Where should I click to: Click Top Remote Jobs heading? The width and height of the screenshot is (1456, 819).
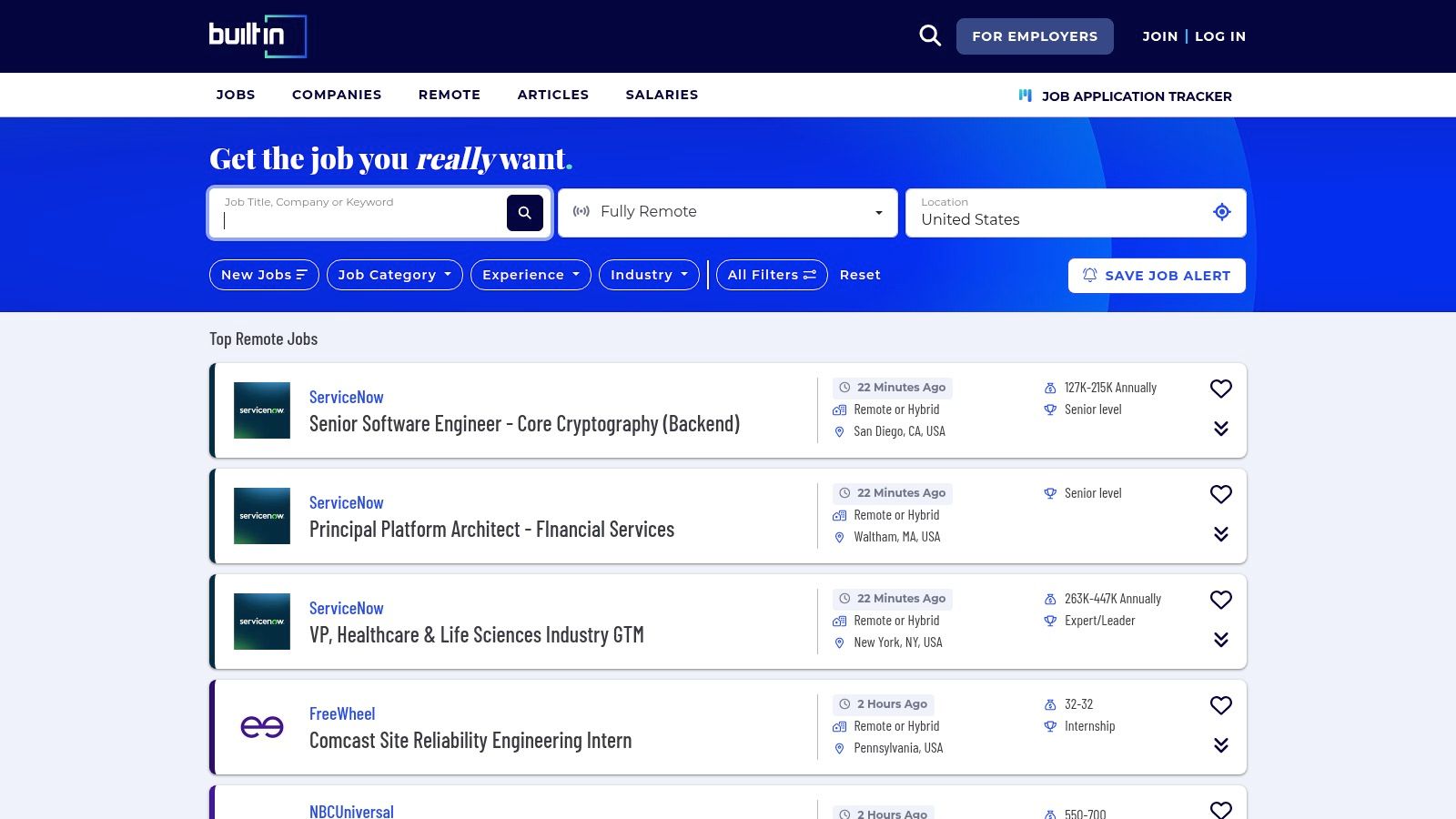264,339
